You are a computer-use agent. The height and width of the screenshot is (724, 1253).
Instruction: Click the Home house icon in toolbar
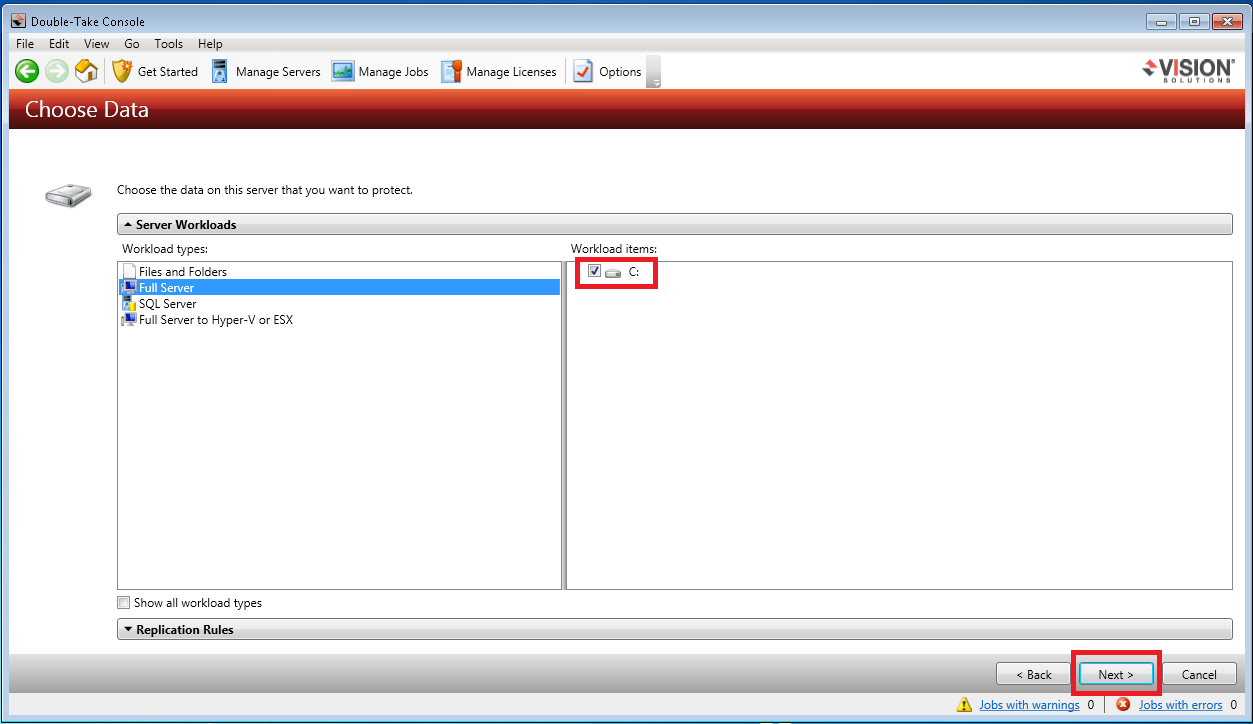pos(86,71)
